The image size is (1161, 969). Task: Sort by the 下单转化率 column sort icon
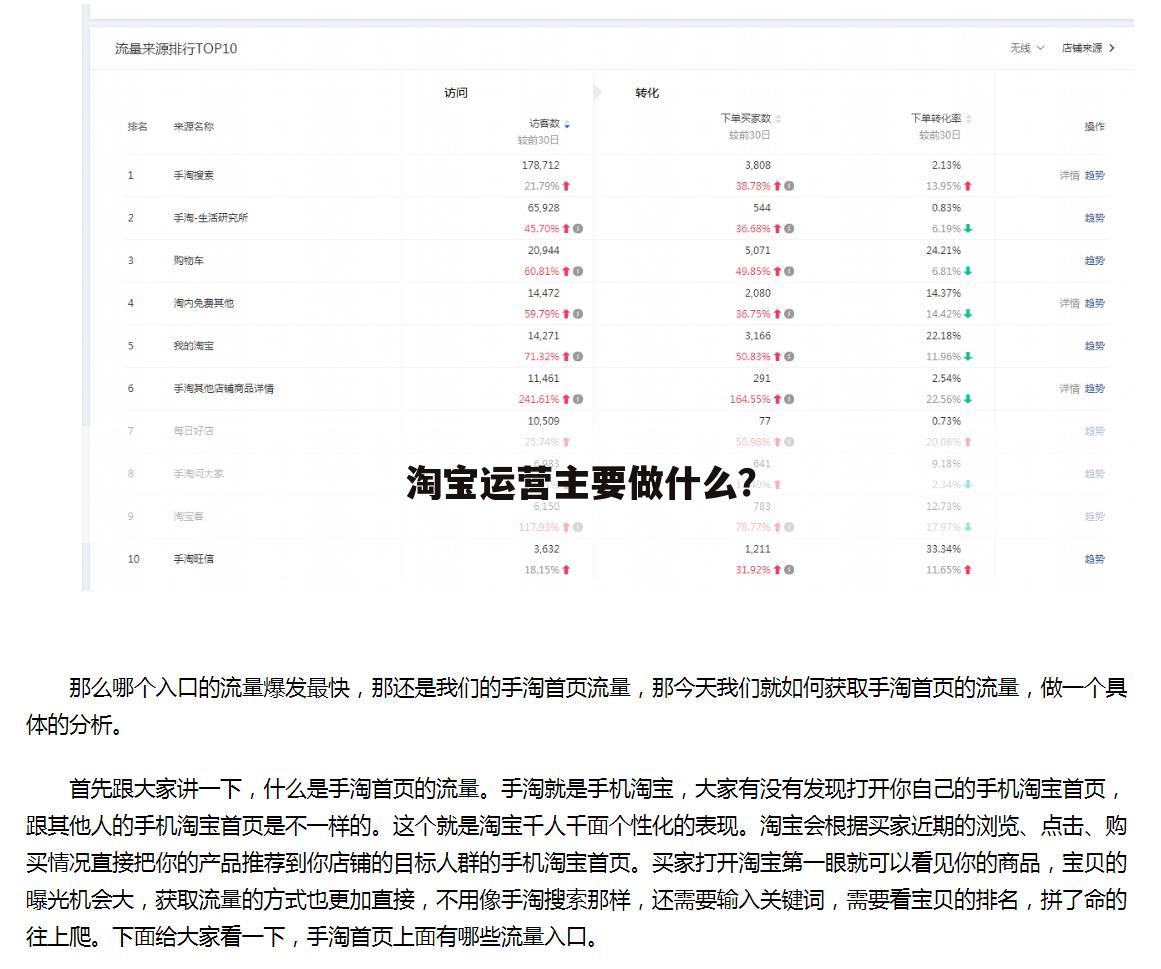(x=968, y=119)
